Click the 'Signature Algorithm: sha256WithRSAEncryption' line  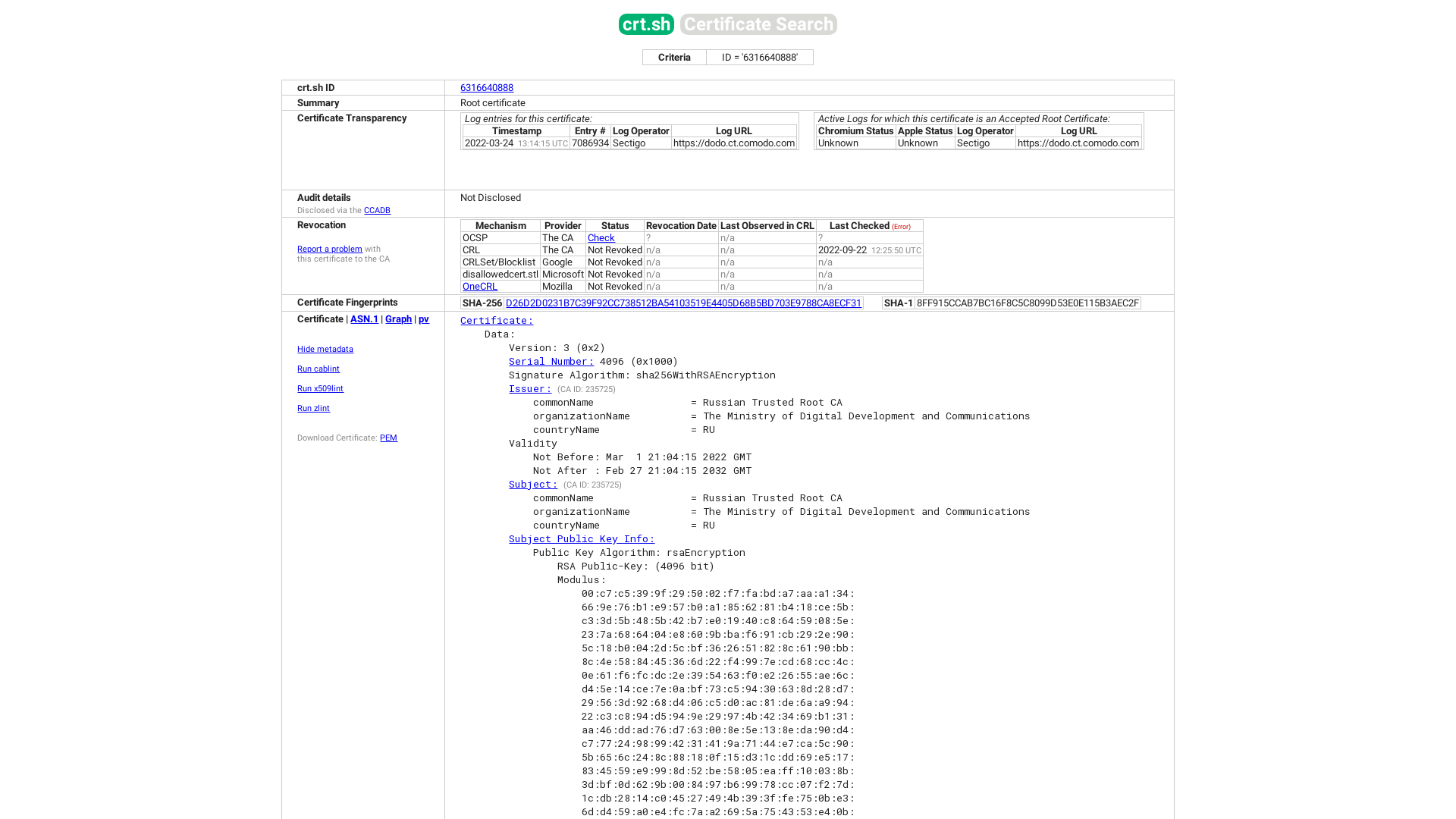click(x=642, y=375)
